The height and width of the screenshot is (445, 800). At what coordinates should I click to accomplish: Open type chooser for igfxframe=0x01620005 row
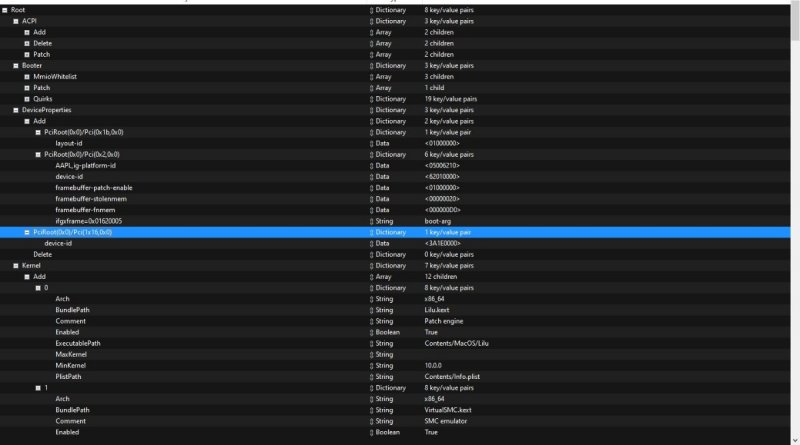click(371, 221)
